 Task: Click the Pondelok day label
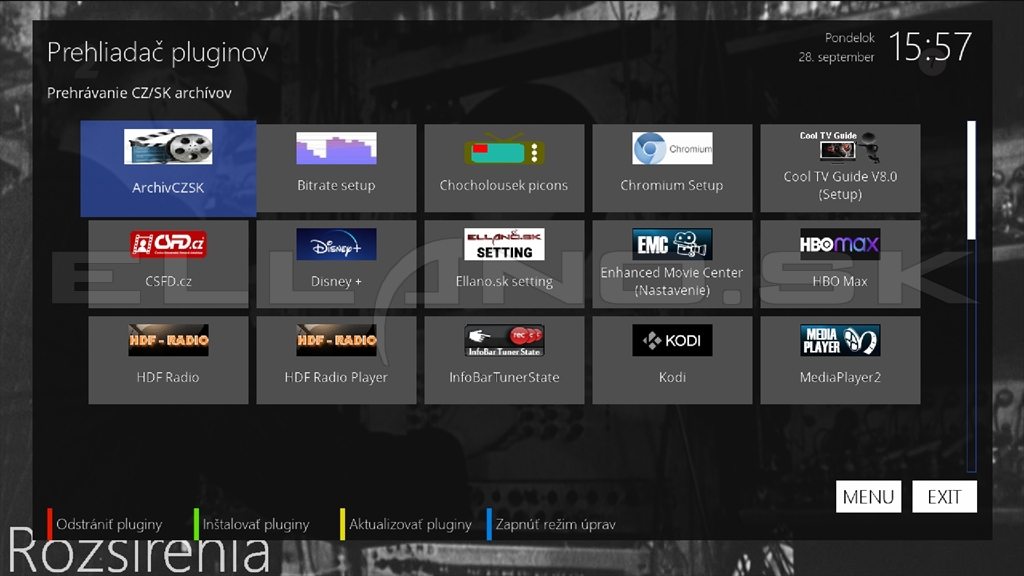tap(850, 38)
